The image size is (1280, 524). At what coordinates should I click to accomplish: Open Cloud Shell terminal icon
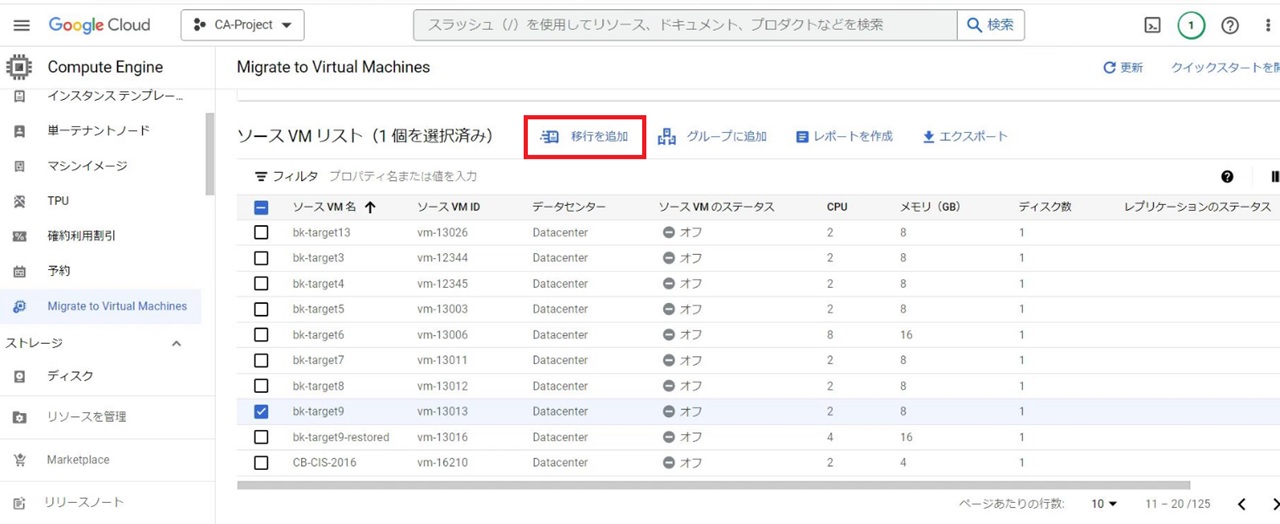[x=1152, y=25]
